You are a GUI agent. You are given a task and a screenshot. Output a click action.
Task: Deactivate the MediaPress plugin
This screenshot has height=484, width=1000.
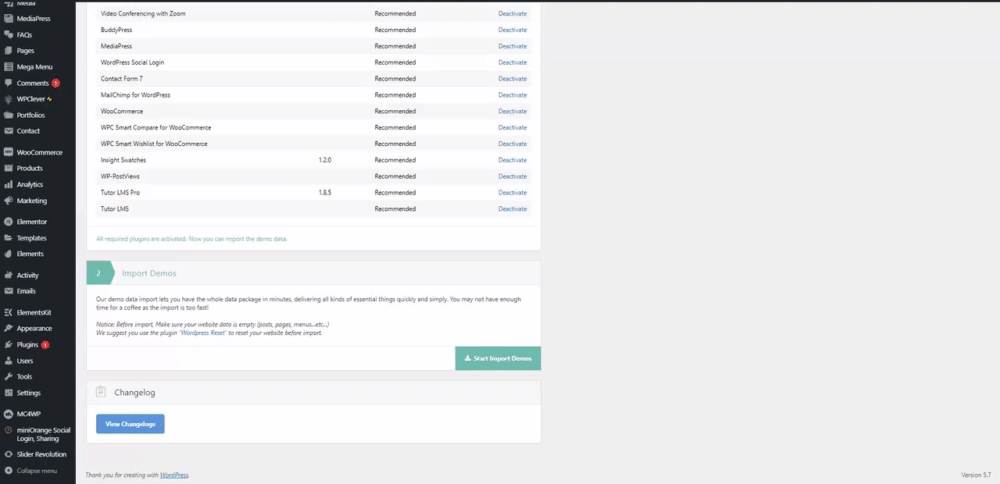(x=513, y=46)
